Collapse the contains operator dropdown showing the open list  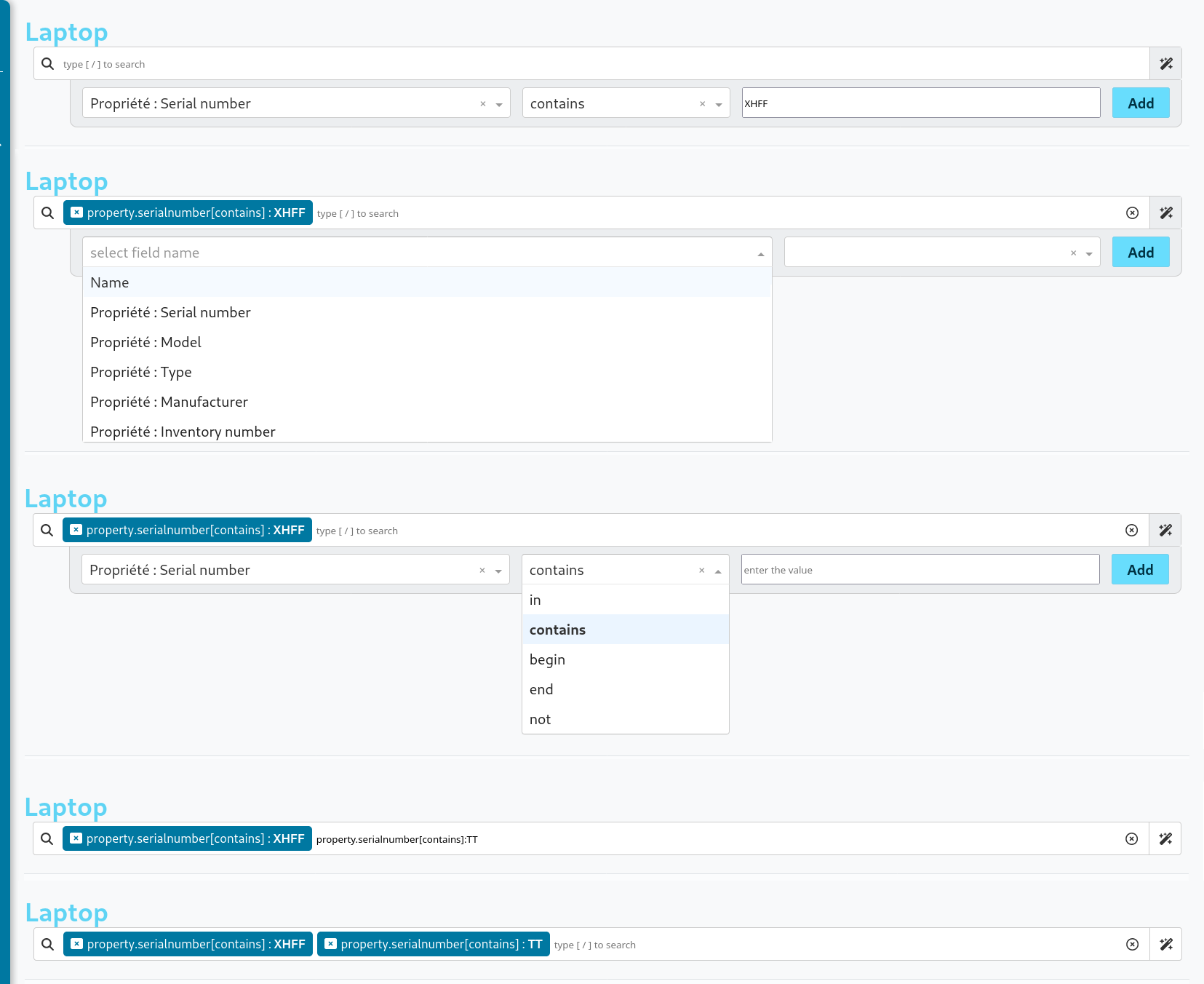coord(717,571)
